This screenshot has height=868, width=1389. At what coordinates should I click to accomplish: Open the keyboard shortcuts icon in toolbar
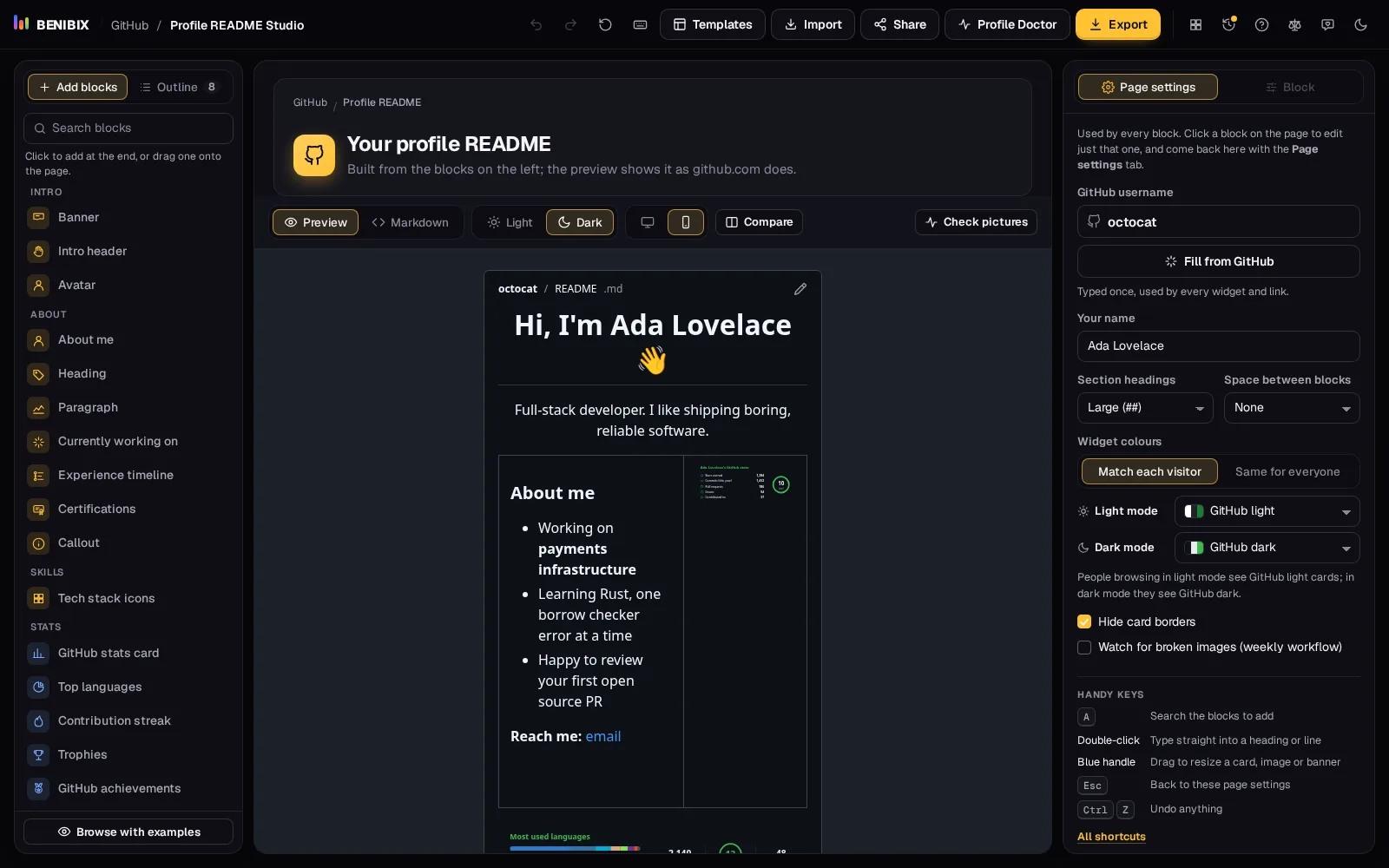pyautogui.click(x=640, y=25)
